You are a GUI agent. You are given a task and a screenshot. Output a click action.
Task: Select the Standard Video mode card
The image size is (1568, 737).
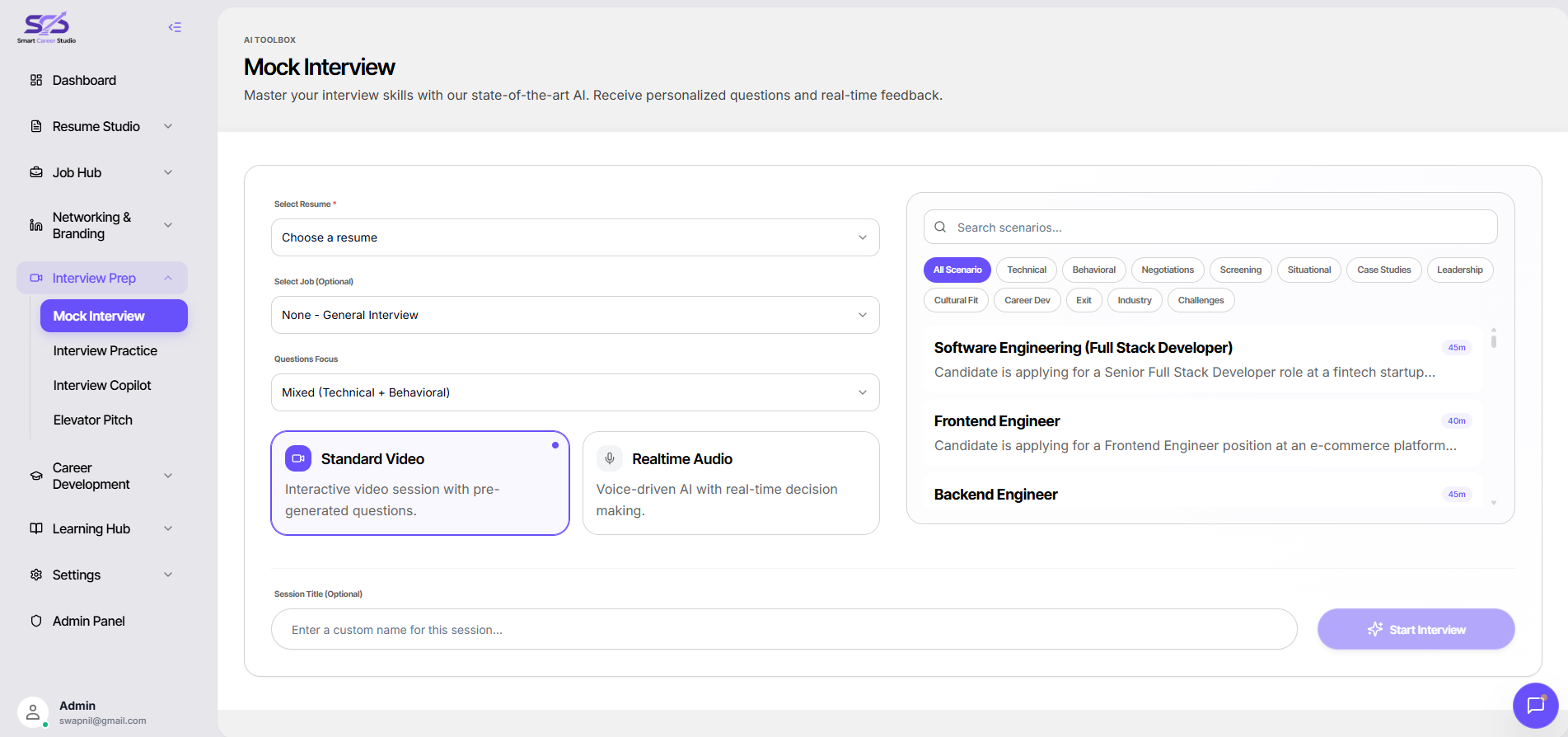pyautogui.click(x=420, y=483)
